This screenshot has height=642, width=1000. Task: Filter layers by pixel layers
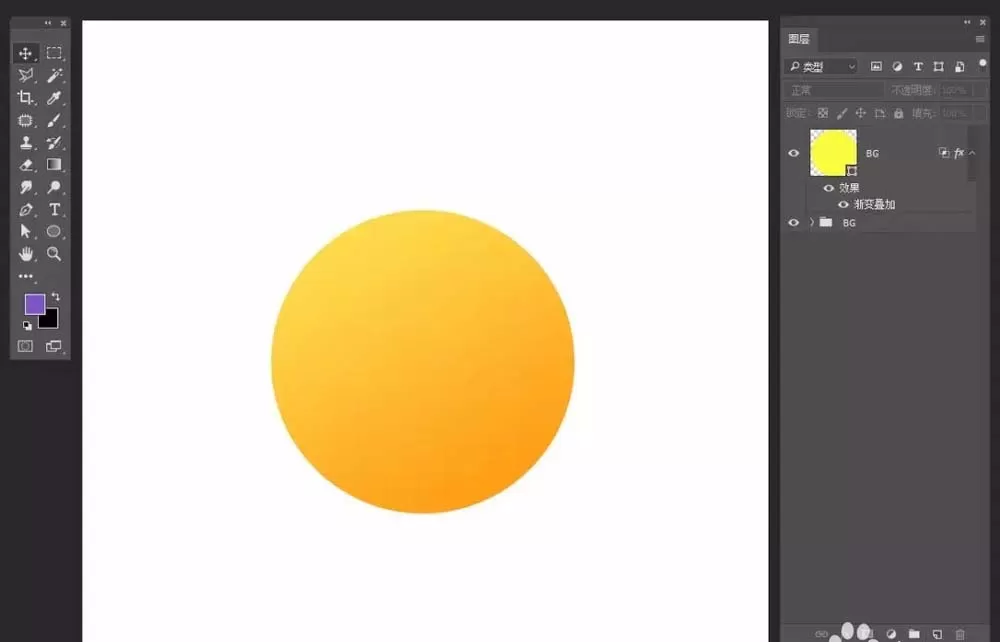(876, 66)
